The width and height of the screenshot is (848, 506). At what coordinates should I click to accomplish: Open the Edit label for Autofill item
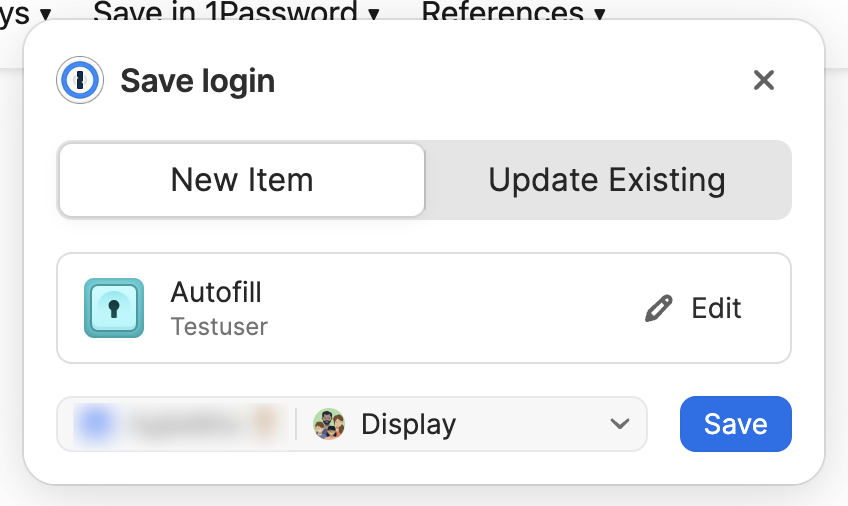point(716,308)
